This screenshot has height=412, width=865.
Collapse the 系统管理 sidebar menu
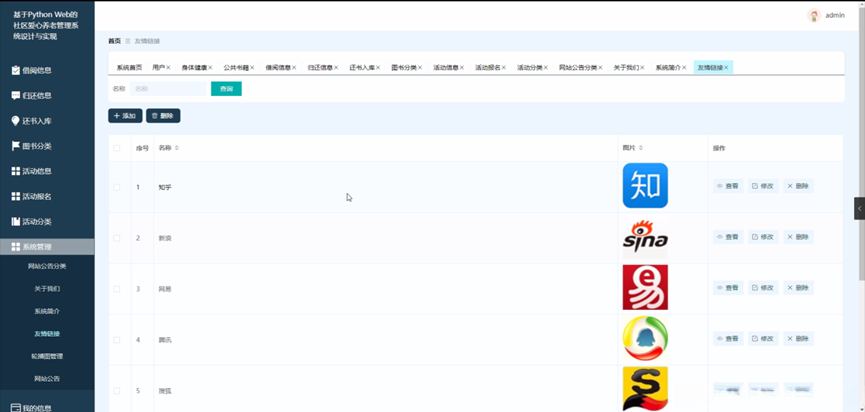tap(47, 247)
